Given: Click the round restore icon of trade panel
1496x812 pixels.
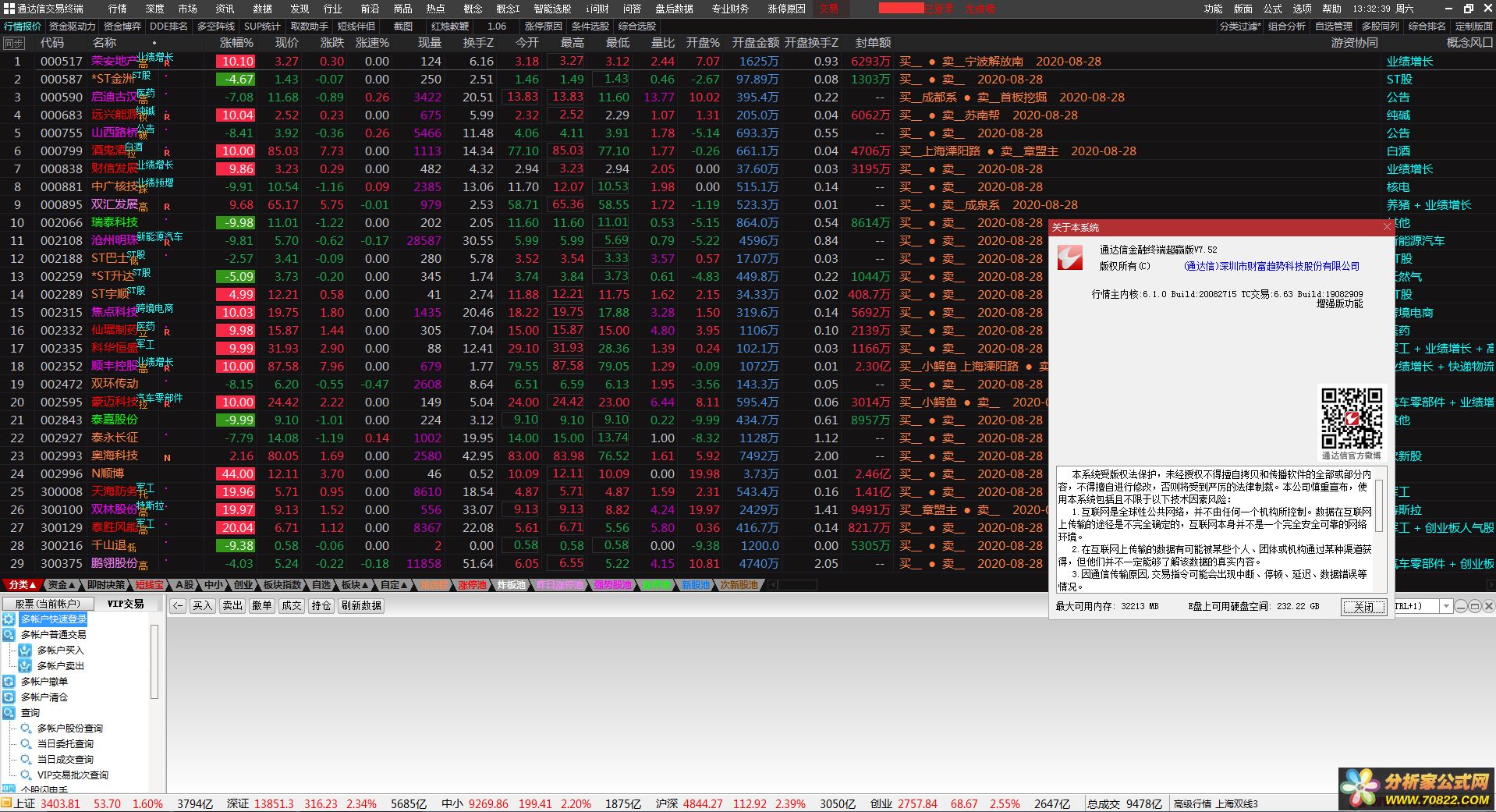Looking at the screenshot, I should (x=1474, y=605).
